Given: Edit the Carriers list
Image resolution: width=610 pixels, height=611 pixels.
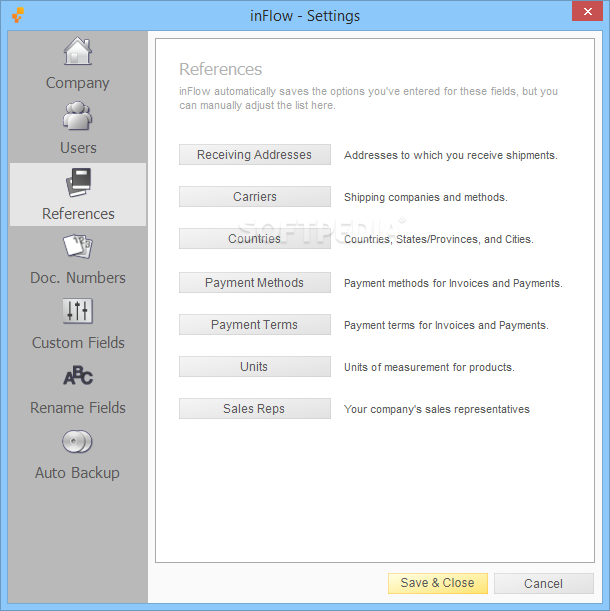Looking at the screenshot, I should pos(255,196).
